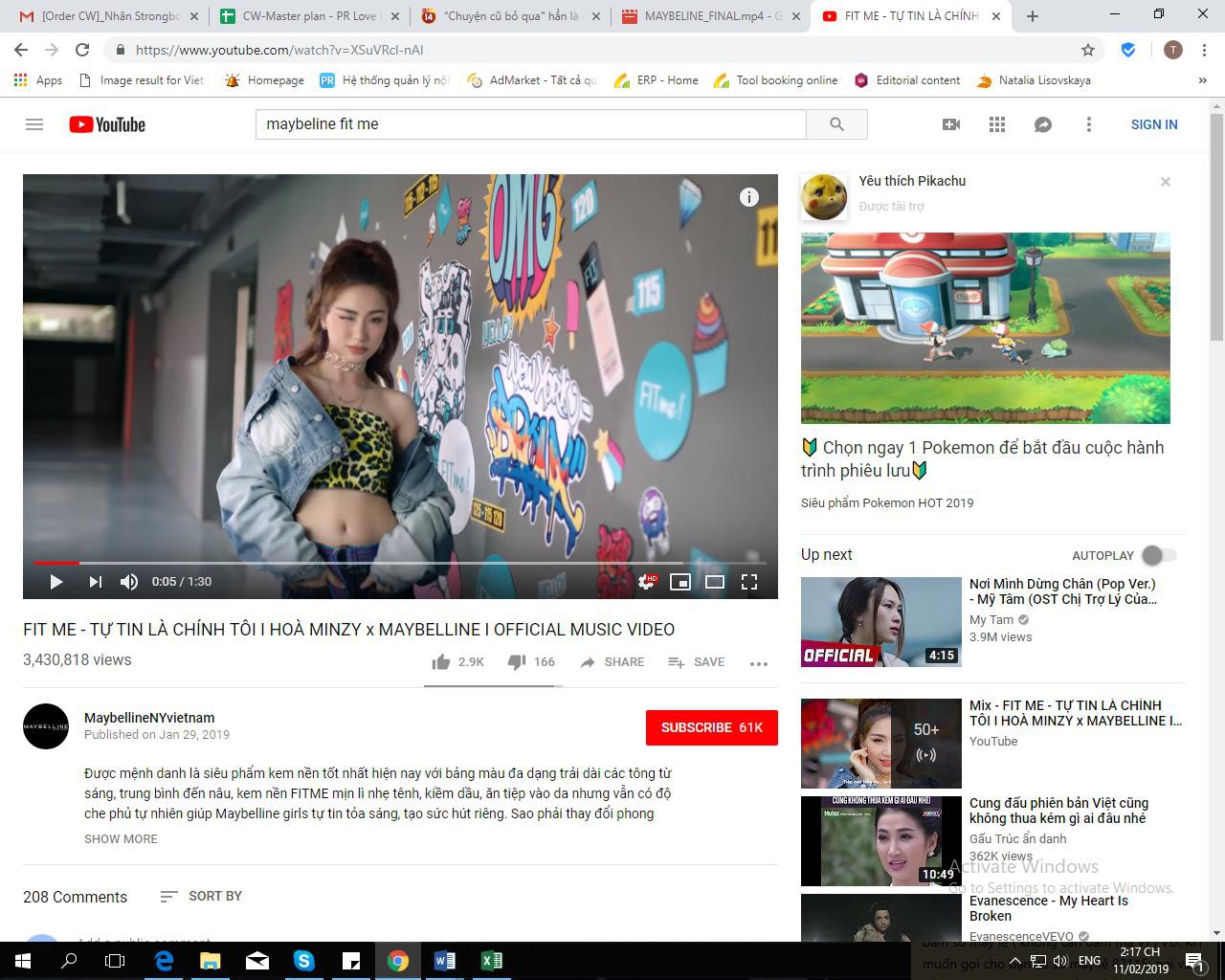Open the Apps bookmark shortcut
The width and height of the screenshot is (1225, 980).
pyautogui.click(x=38, y=80)
